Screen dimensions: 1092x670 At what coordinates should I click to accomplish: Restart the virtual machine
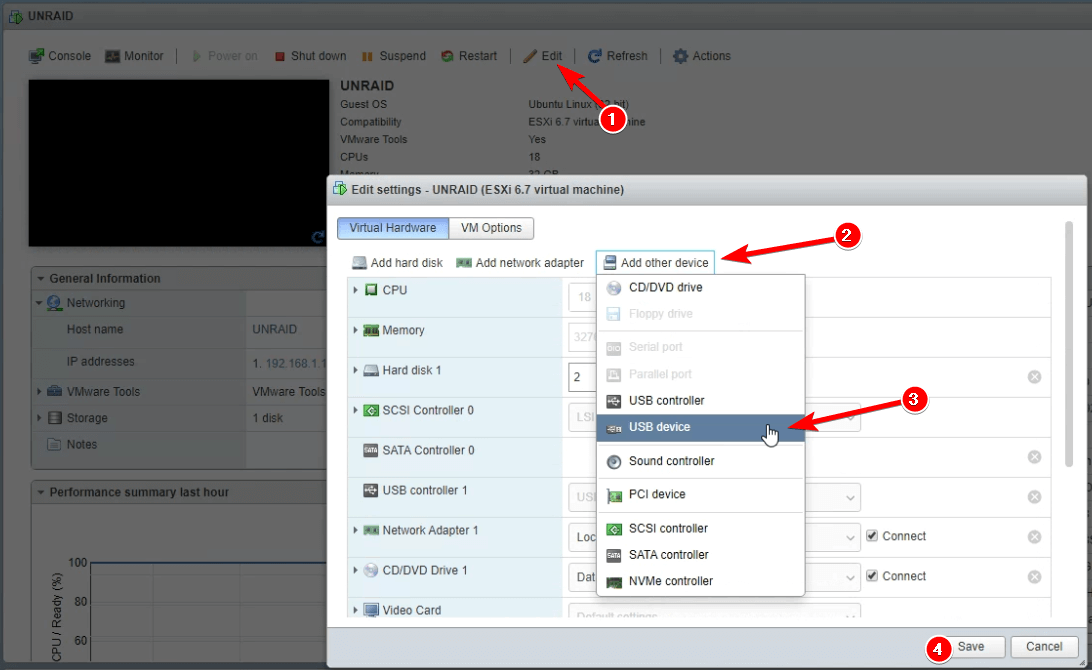[x=469, y=56]
